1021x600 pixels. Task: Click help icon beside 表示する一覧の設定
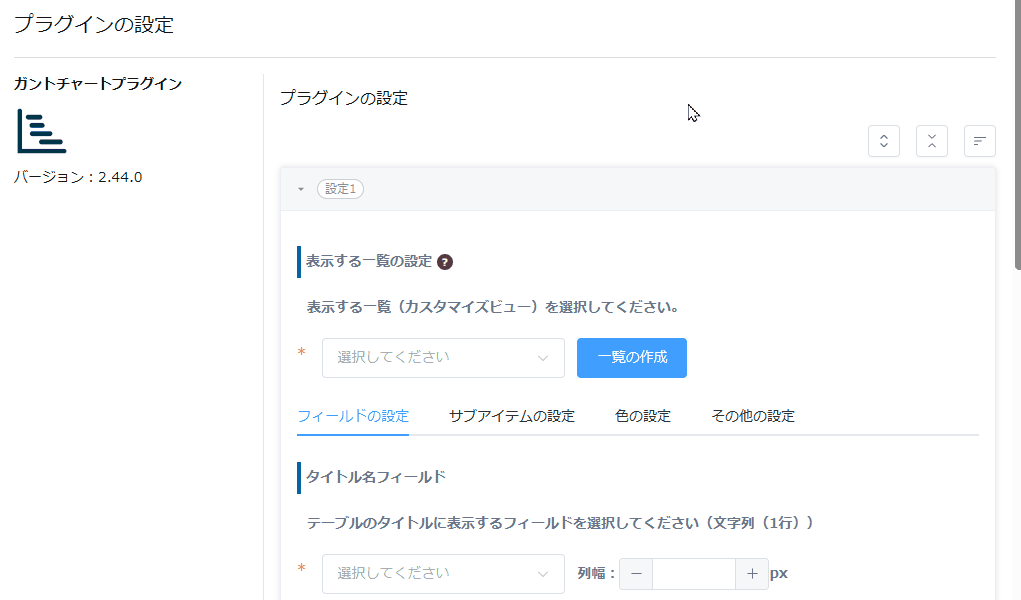445,262
